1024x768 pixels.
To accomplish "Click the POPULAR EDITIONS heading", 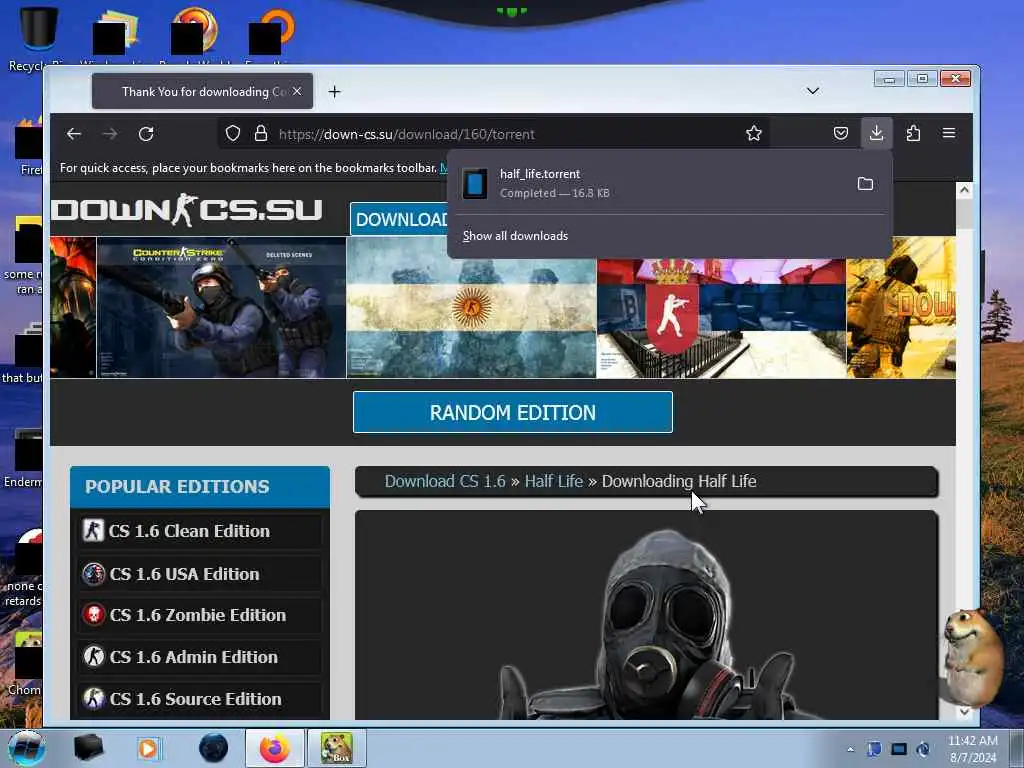I will (x=177, y=487).
